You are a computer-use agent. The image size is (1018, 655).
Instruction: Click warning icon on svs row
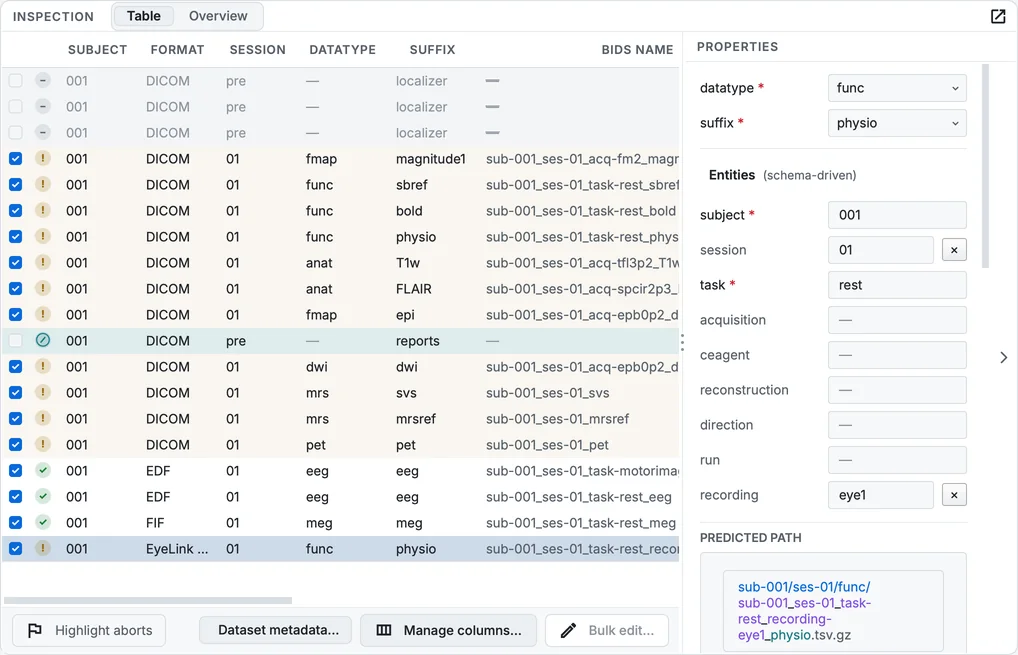pos(43,393)
